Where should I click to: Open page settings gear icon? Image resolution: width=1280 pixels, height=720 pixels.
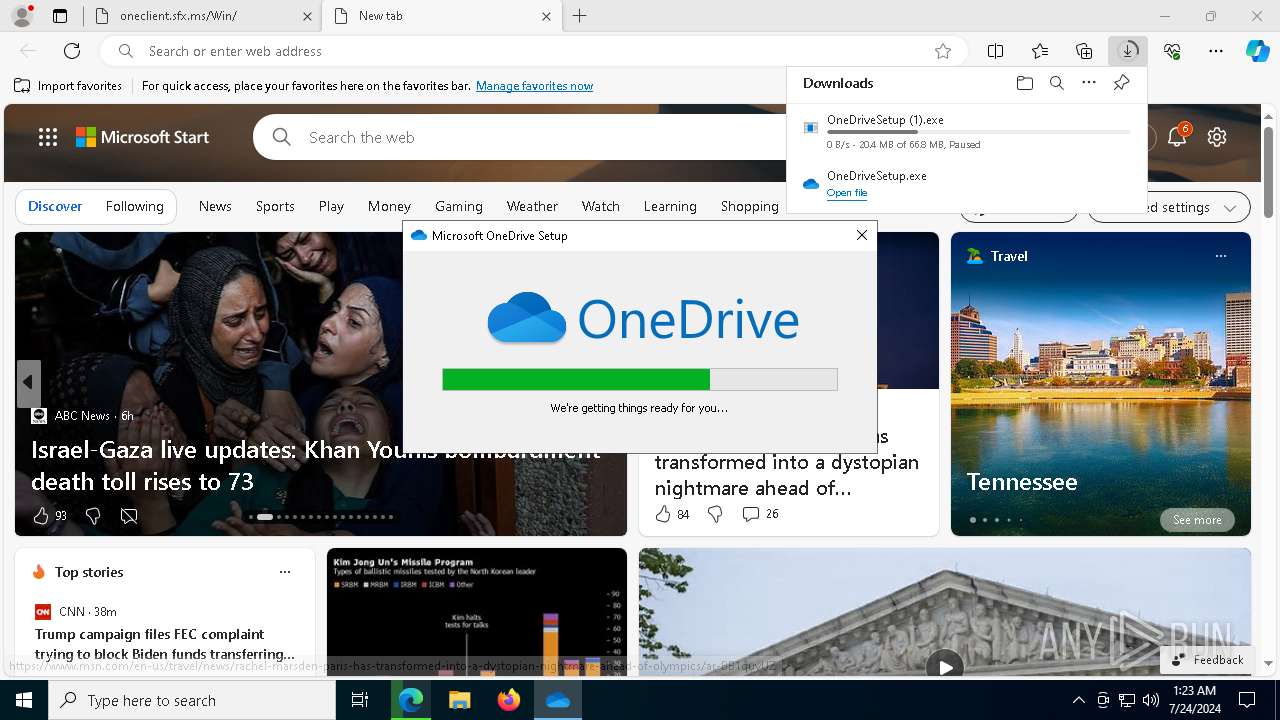coord(1217,137)
